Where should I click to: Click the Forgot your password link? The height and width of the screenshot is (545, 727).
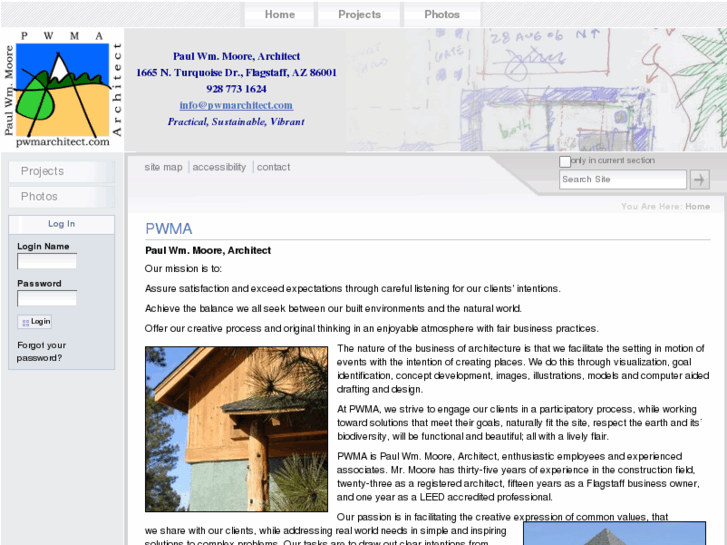pyautogui.click(x=41, y=352)
